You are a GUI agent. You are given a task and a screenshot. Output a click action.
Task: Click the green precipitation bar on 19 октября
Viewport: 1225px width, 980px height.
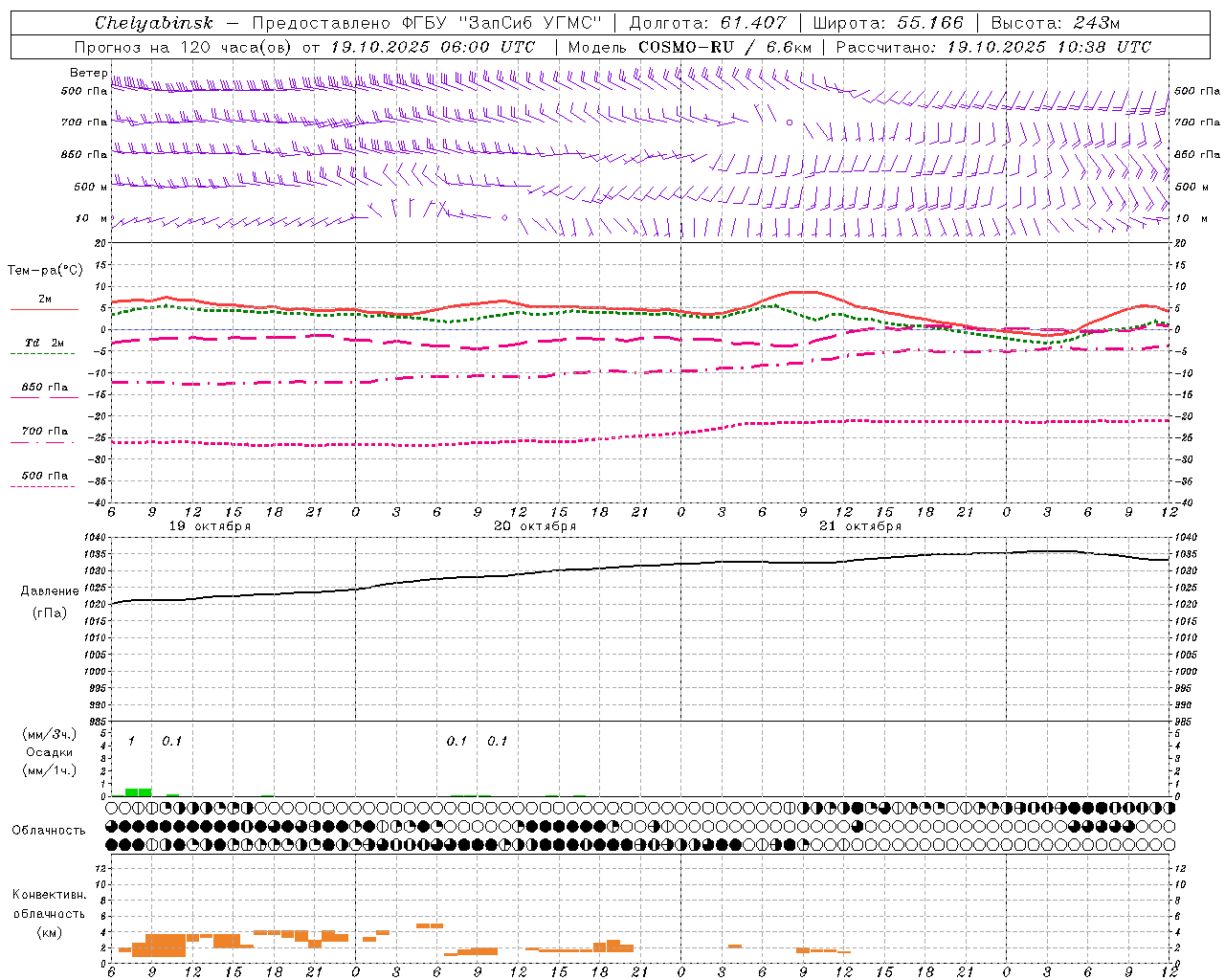click(138, 791)
